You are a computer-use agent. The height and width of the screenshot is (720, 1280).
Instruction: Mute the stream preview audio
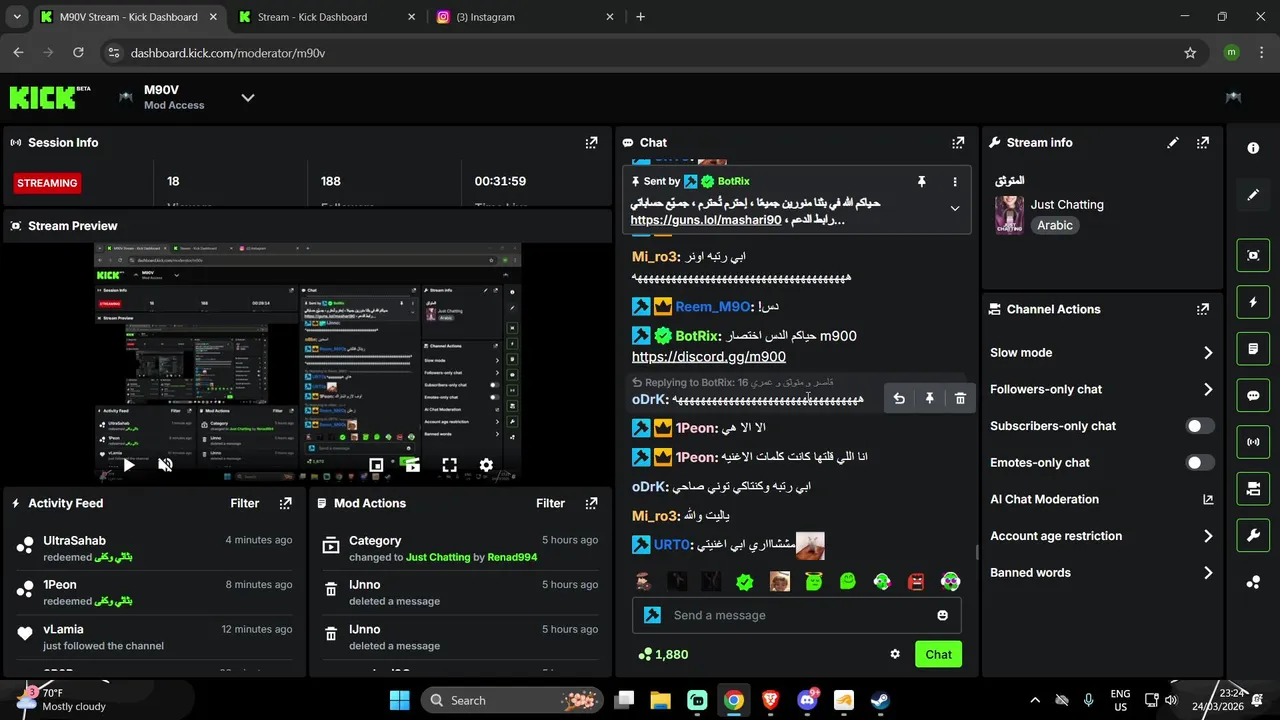[166, 465]
